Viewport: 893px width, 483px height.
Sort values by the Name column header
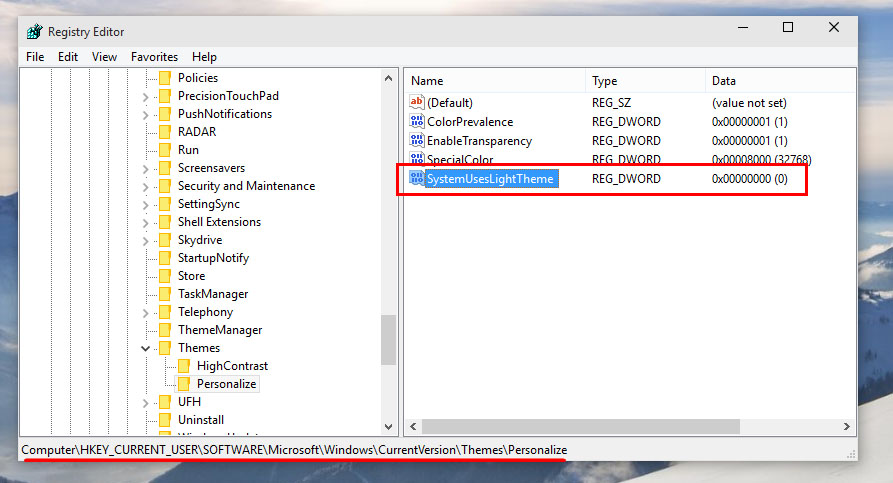pos(494,81)
